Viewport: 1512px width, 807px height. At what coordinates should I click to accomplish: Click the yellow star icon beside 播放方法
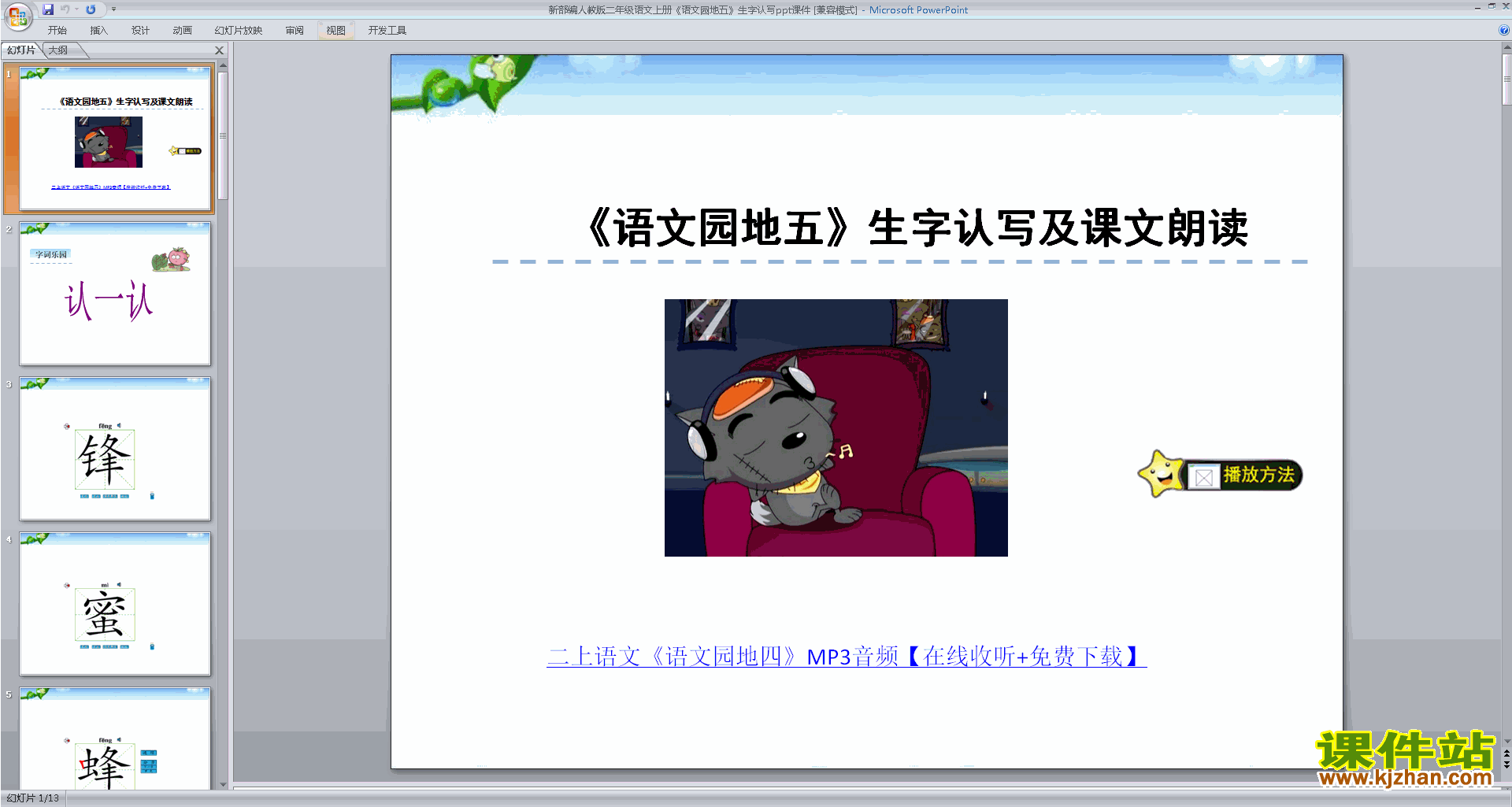(1161, 474)
